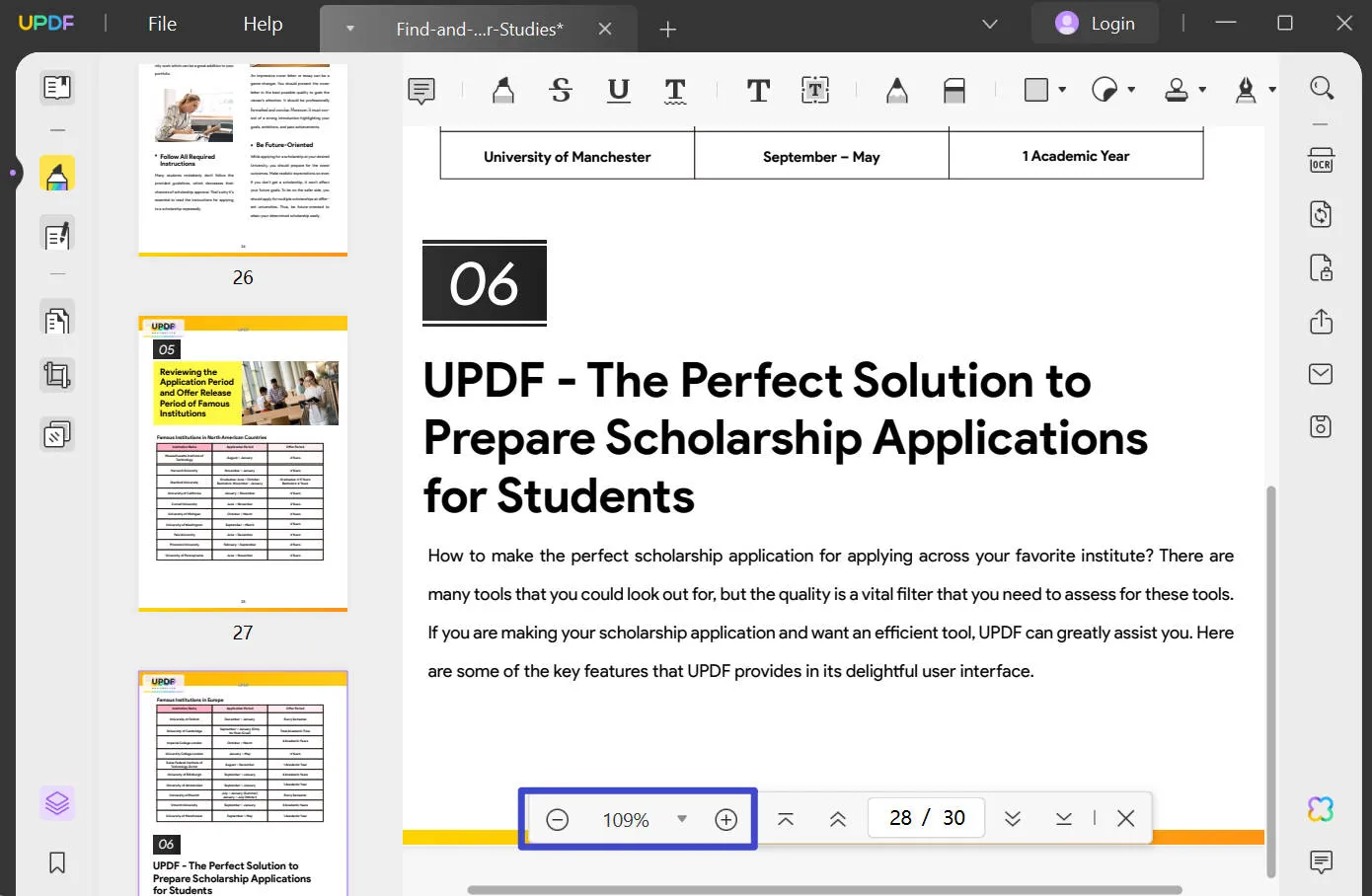Zoom in with the plus button

(x=726, y=820)
